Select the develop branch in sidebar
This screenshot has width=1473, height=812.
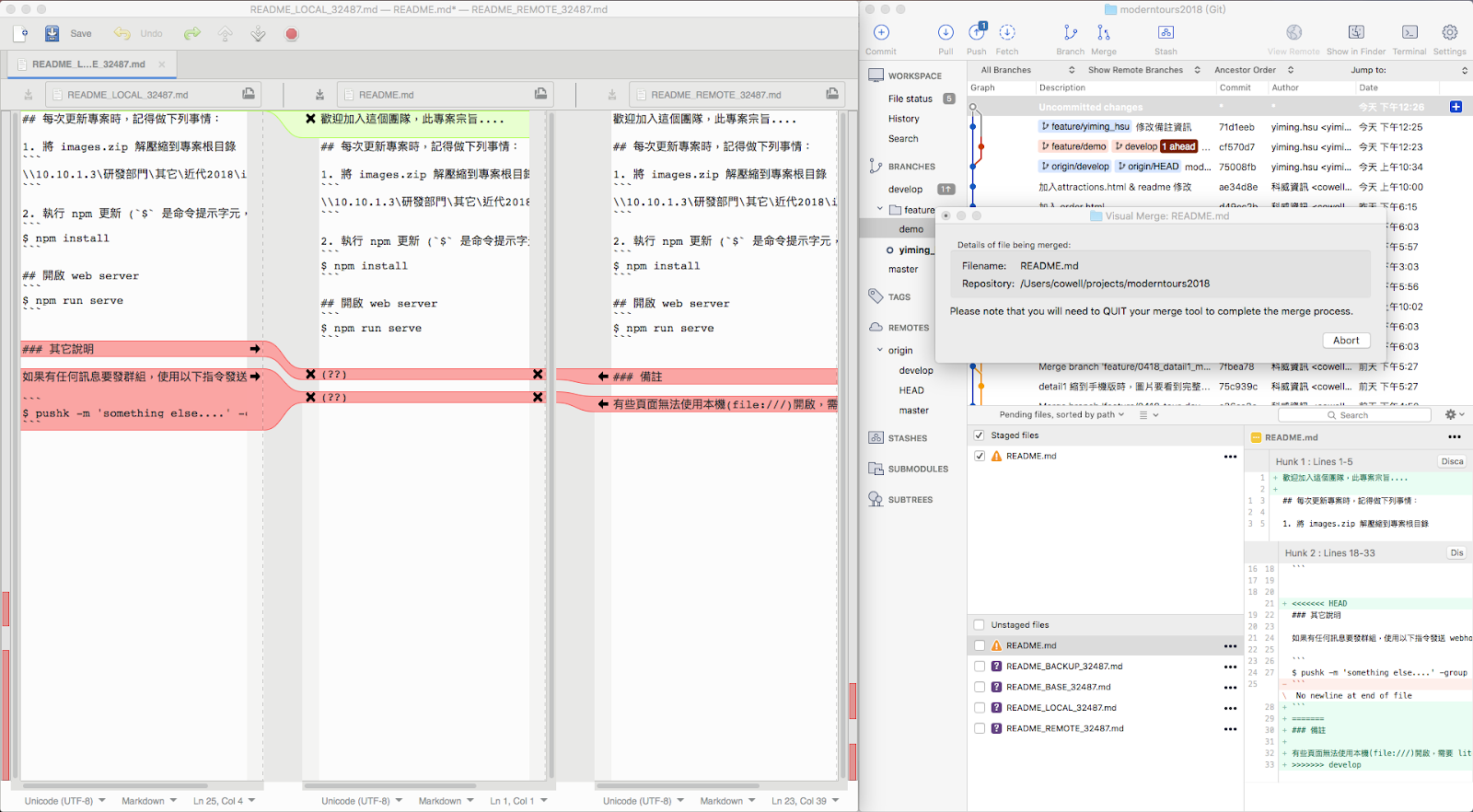905,189
